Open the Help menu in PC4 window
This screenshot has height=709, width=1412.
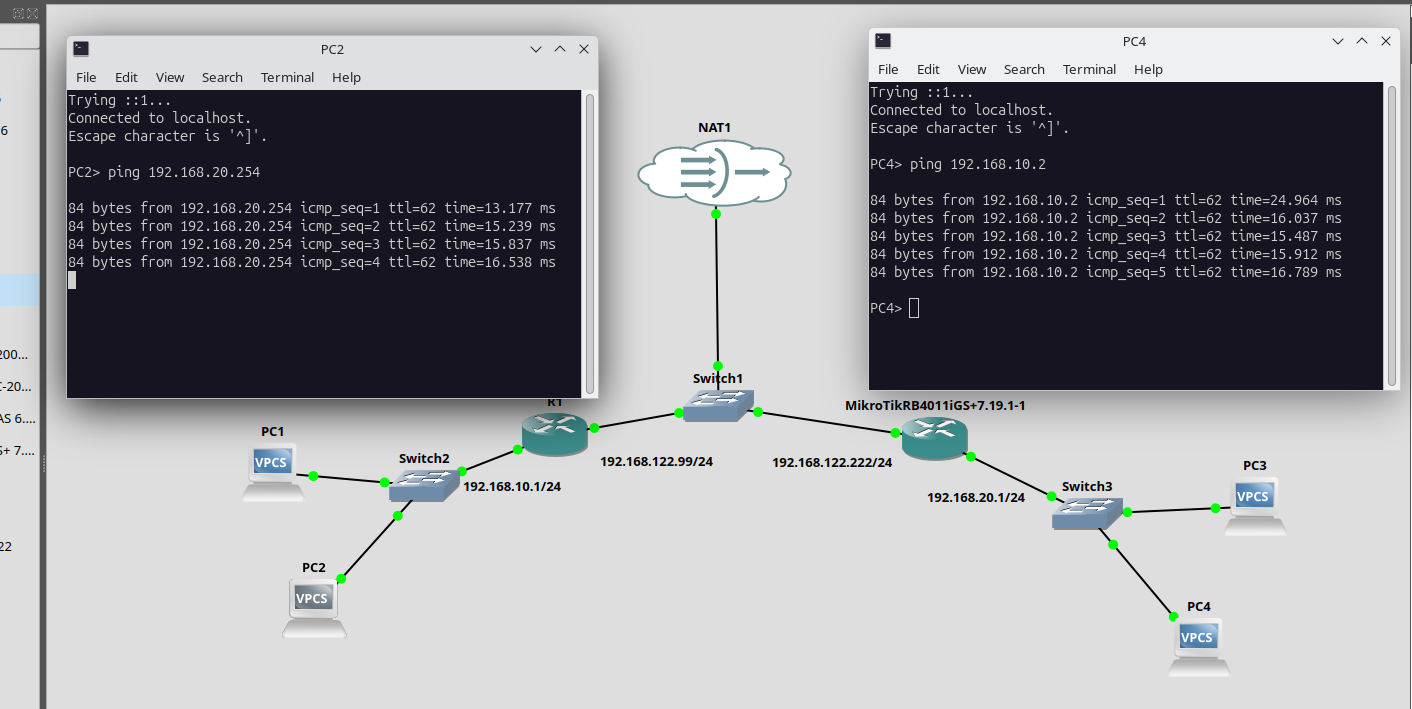point(1148,69)
